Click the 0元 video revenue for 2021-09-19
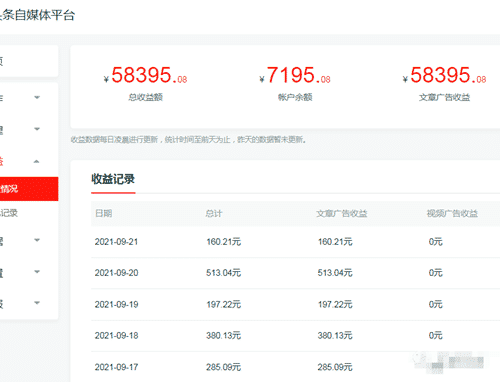 [436, 304]
